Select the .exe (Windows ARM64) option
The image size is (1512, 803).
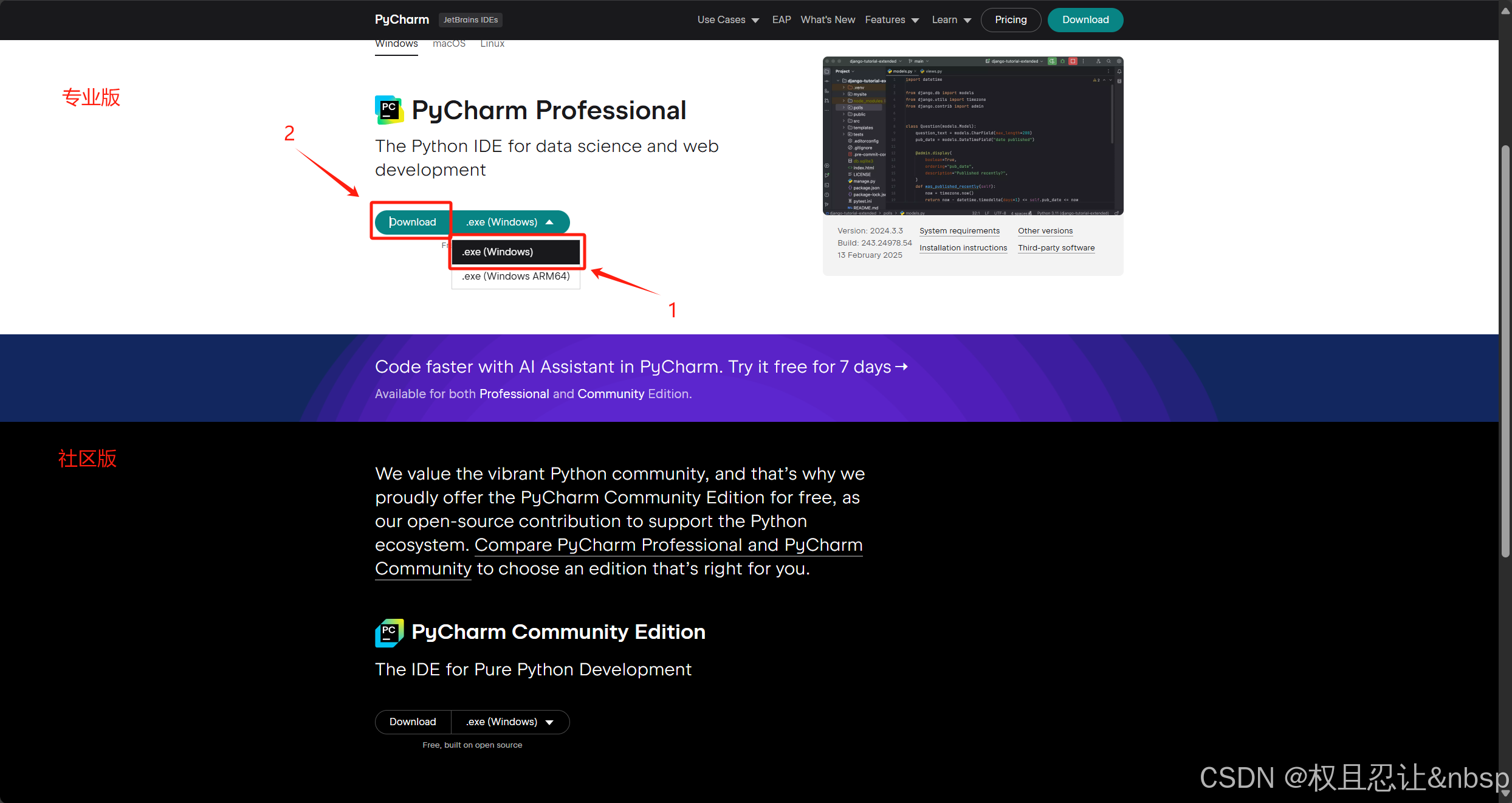click(x=515, y=276)
